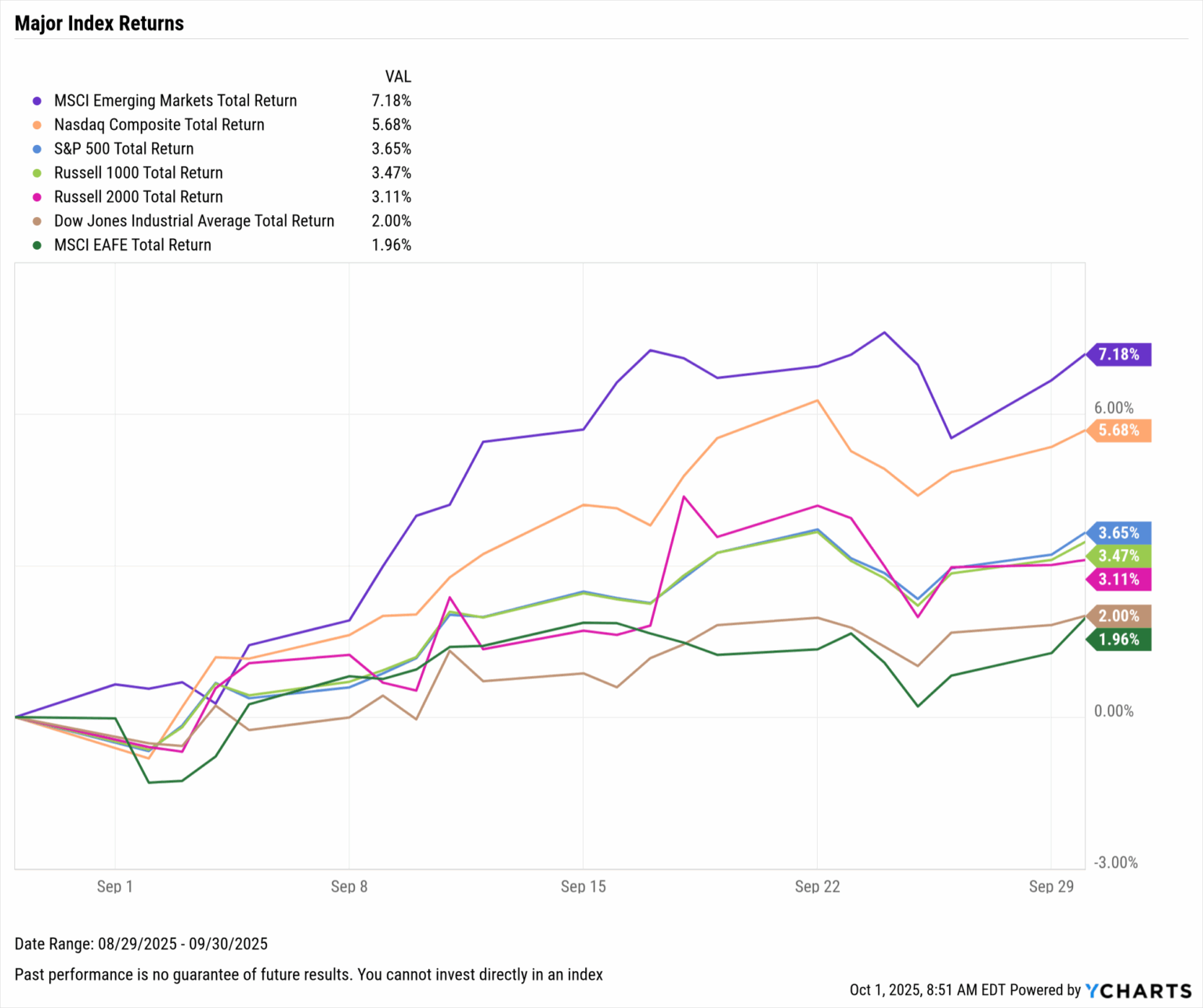Click the tan Dow Jones legend dot
This screenshot has height=1008, width=1203.
[x=37, y=222]
